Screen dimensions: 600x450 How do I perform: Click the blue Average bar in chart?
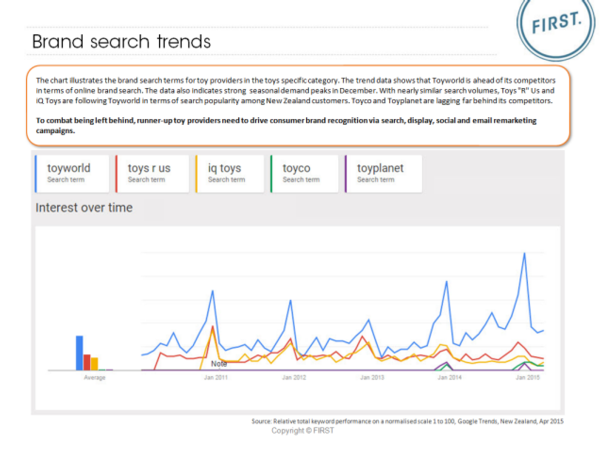point(79,353)
